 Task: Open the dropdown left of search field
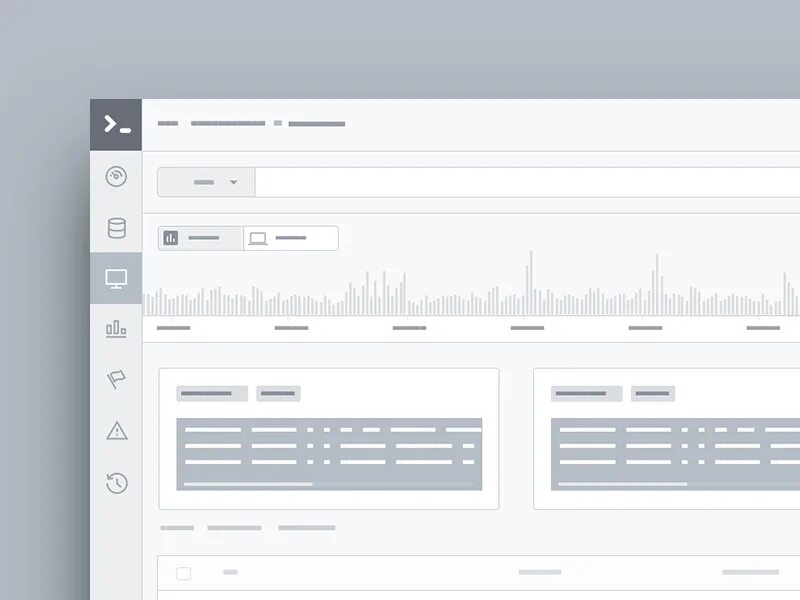click(x=206, y=182)
